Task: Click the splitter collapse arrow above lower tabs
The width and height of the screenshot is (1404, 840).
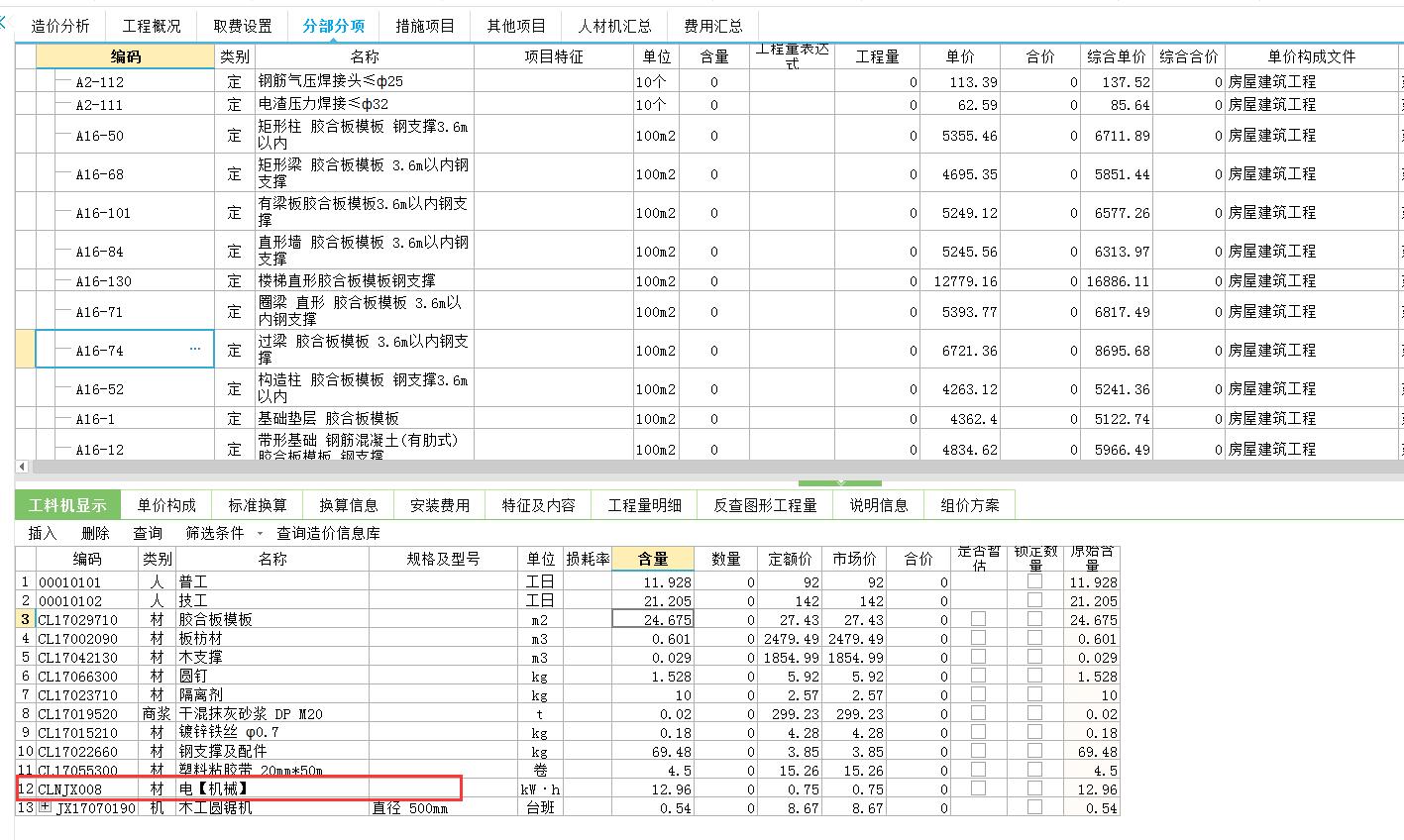Action: 840,482
